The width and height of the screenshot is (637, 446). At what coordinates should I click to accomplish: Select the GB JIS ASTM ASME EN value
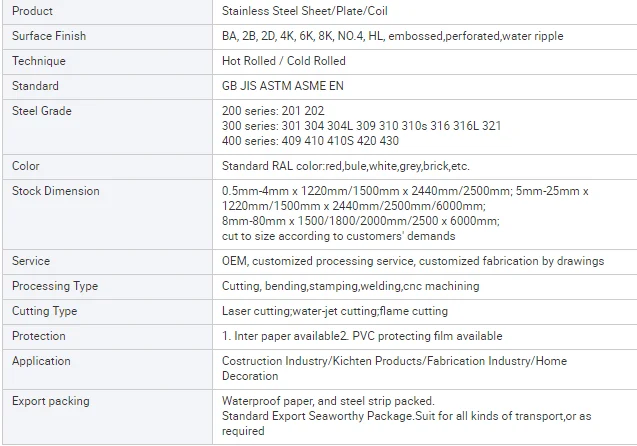click(x=282, y=86)
